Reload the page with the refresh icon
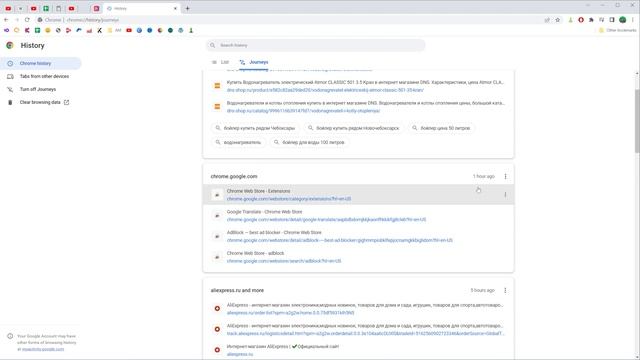Screen dimensions: 640x360 coord(27,20)
